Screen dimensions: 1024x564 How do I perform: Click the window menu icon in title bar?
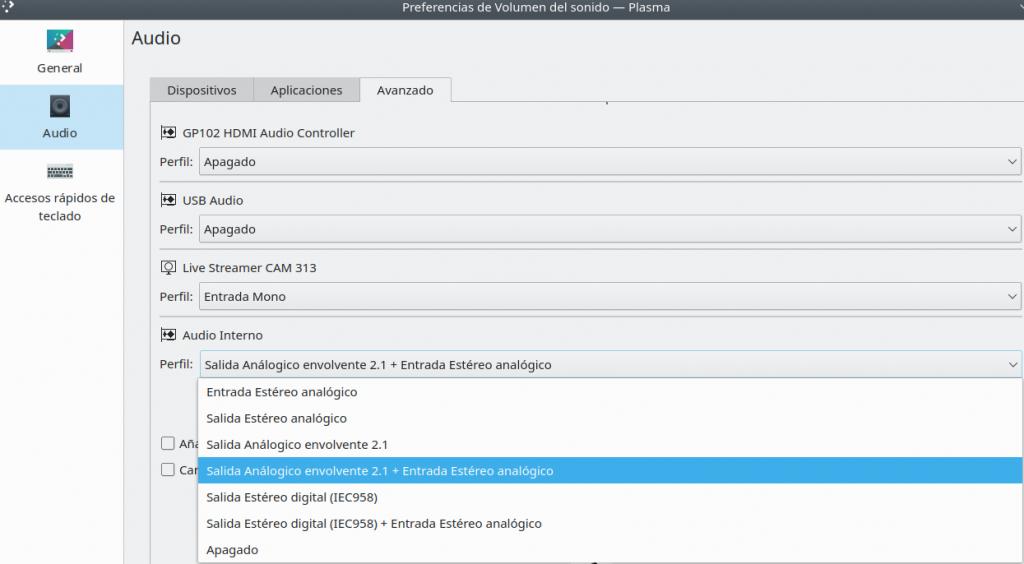coord(8,7)
